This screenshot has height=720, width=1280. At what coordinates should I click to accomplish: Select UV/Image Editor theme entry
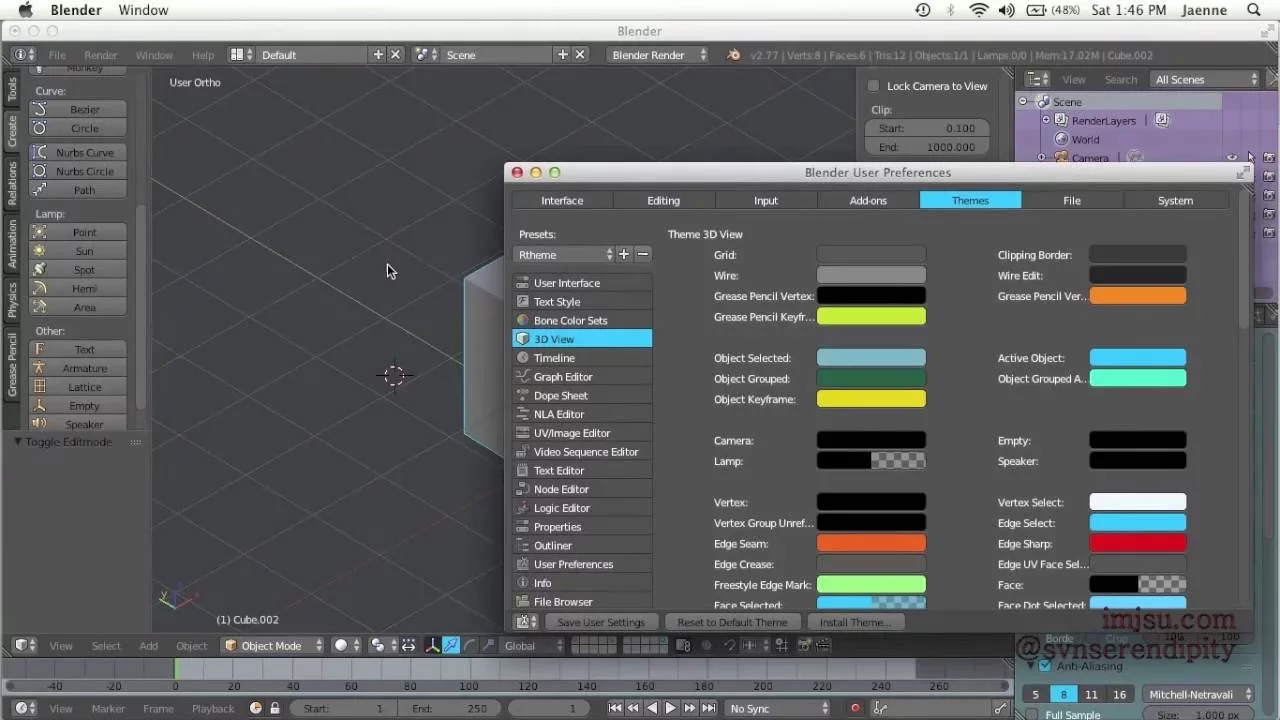(x=582, y=433)
